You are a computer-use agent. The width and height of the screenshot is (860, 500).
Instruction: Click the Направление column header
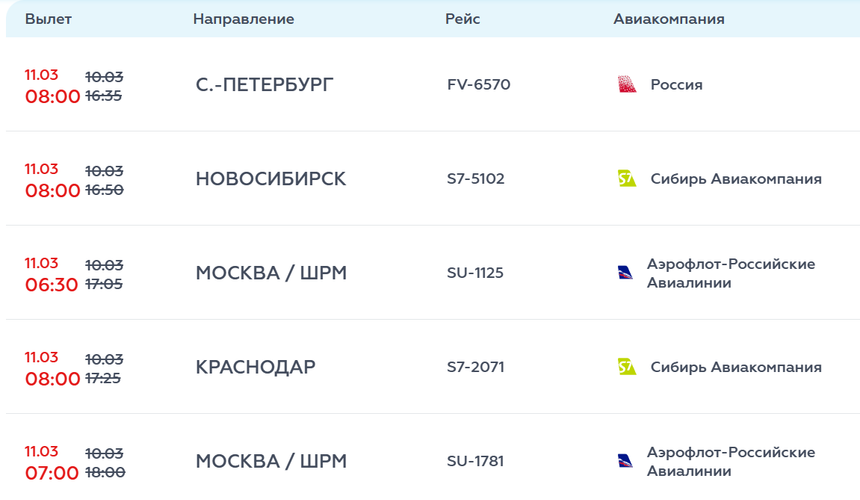(x=243, y=19)
